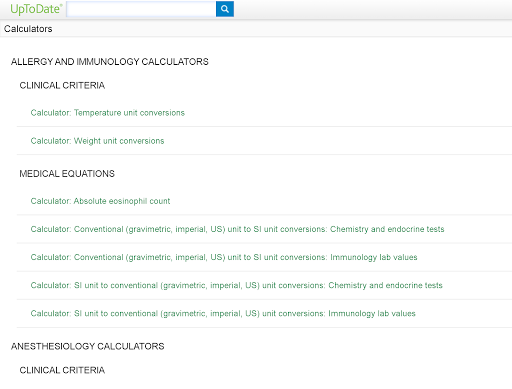Screen dimensions: 512x389
Task: Select Clinical Criteria heading under Anesthesiology
Action: point(62,370)
